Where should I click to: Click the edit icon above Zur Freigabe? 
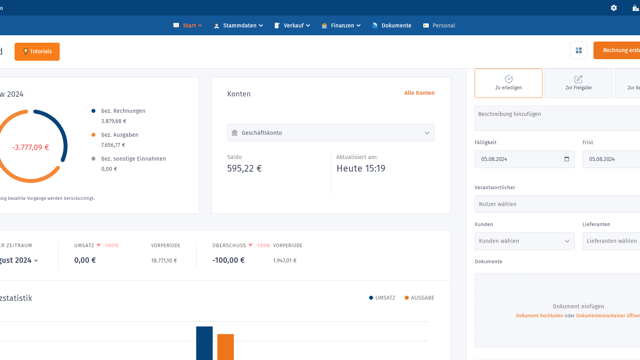pos(578,79)
